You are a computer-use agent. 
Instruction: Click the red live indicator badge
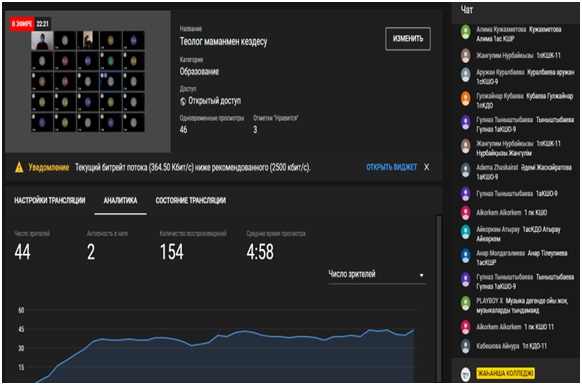[x=22, y=24]
